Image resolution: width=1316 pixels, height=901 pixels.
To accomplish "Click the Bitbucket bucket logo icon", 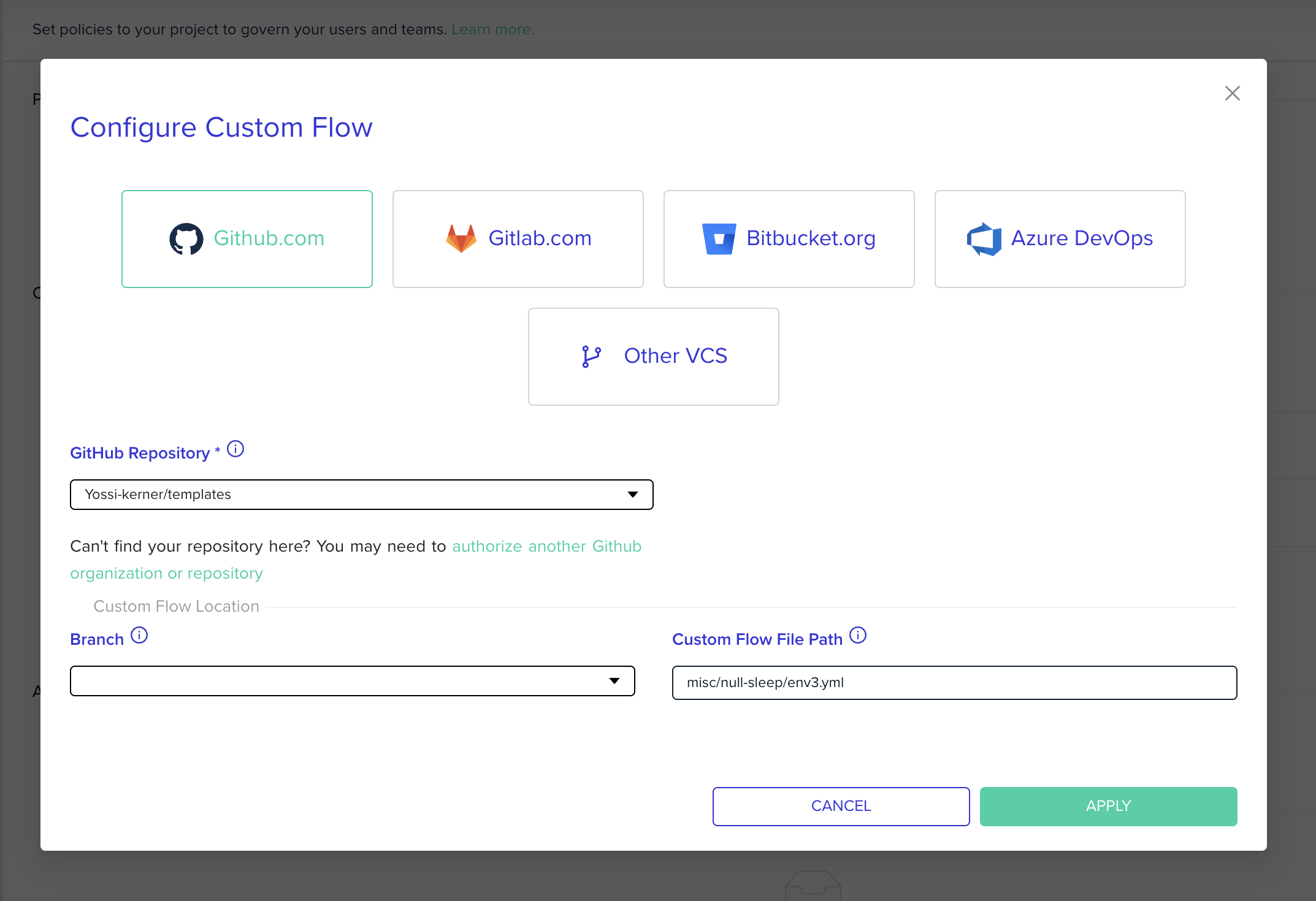I will pos(719,238).
